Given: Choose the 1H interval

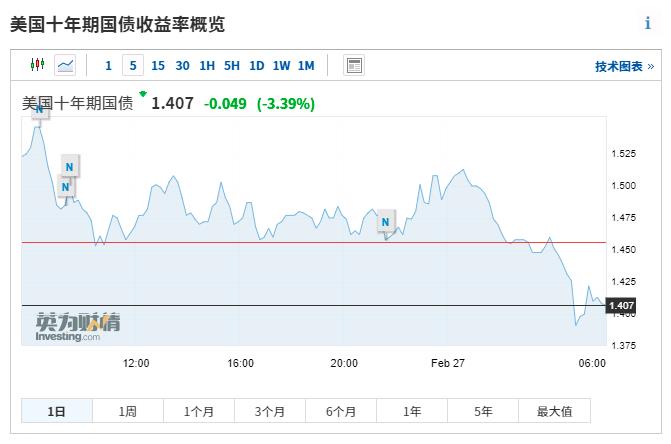Looking at the screenshot, I should pyautogui.click(x=207, y=66).
